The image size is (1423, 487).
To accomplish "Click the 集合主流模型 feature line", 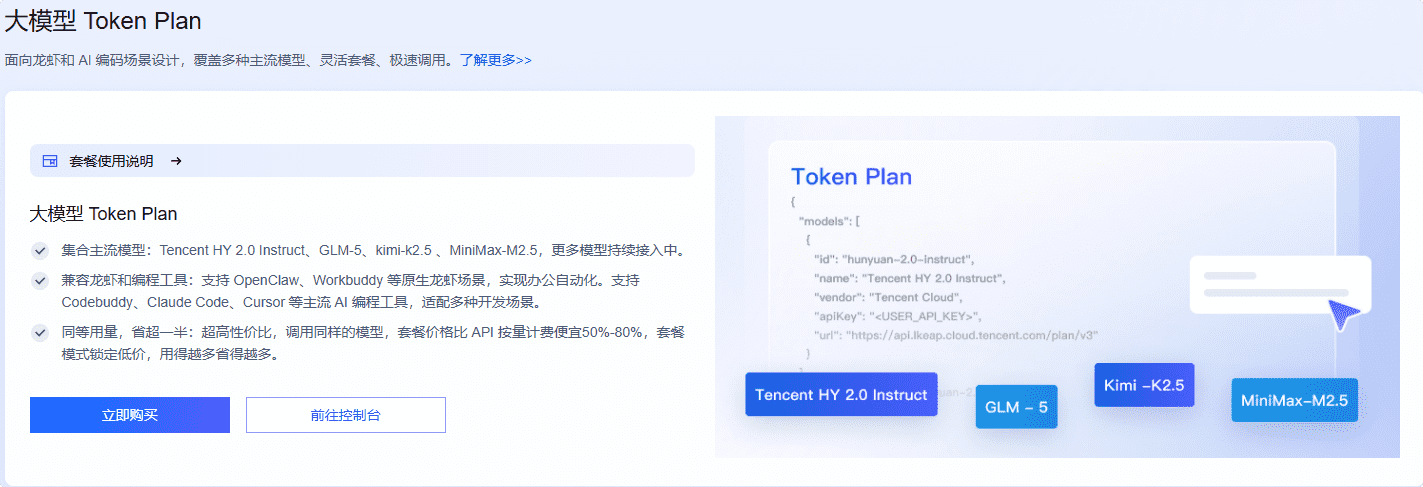I will click(374, 250).
